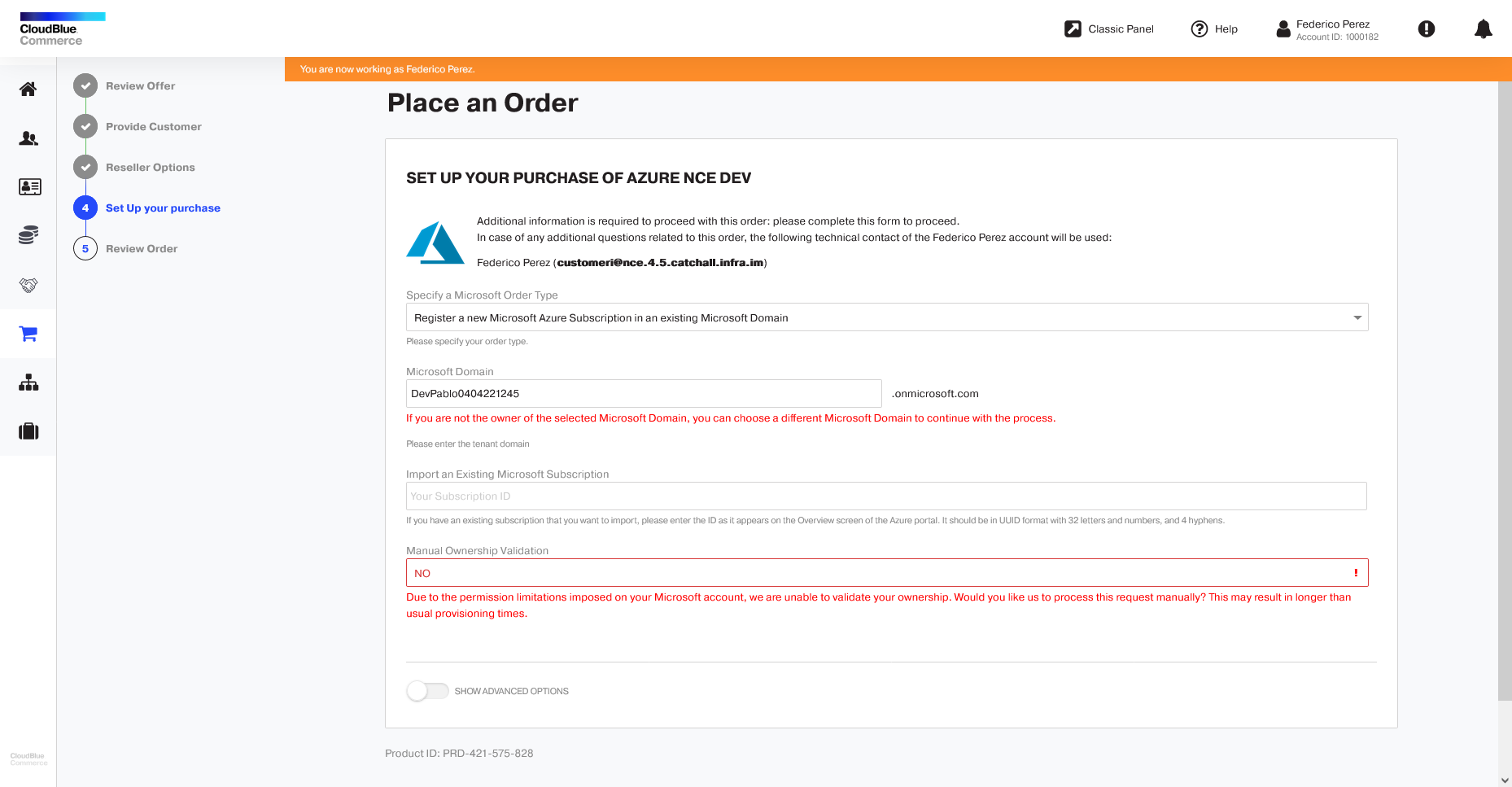Expand the order type dropdown arrow
Screen dimensions: 1512x787
1357,317
